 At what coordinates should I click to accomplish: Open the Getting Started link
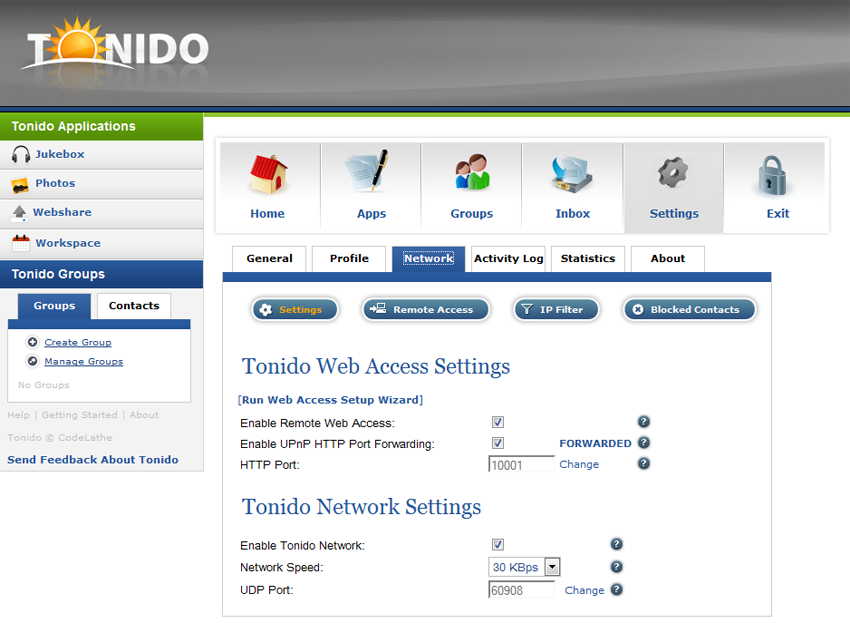(x=79, y=415)
